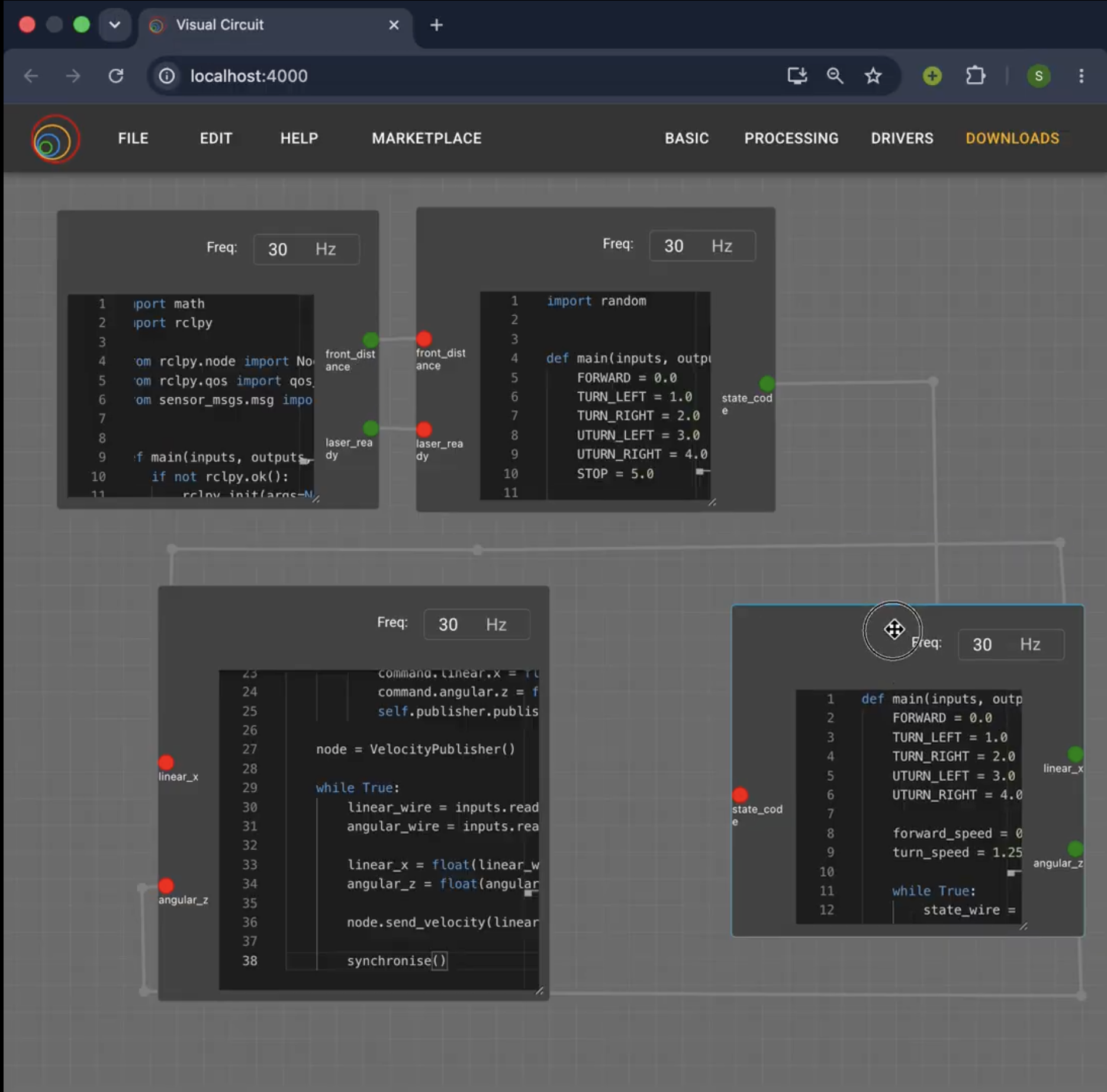Click the Visual Circuit logo icon

pyautogui.click(x=55, y=139)
